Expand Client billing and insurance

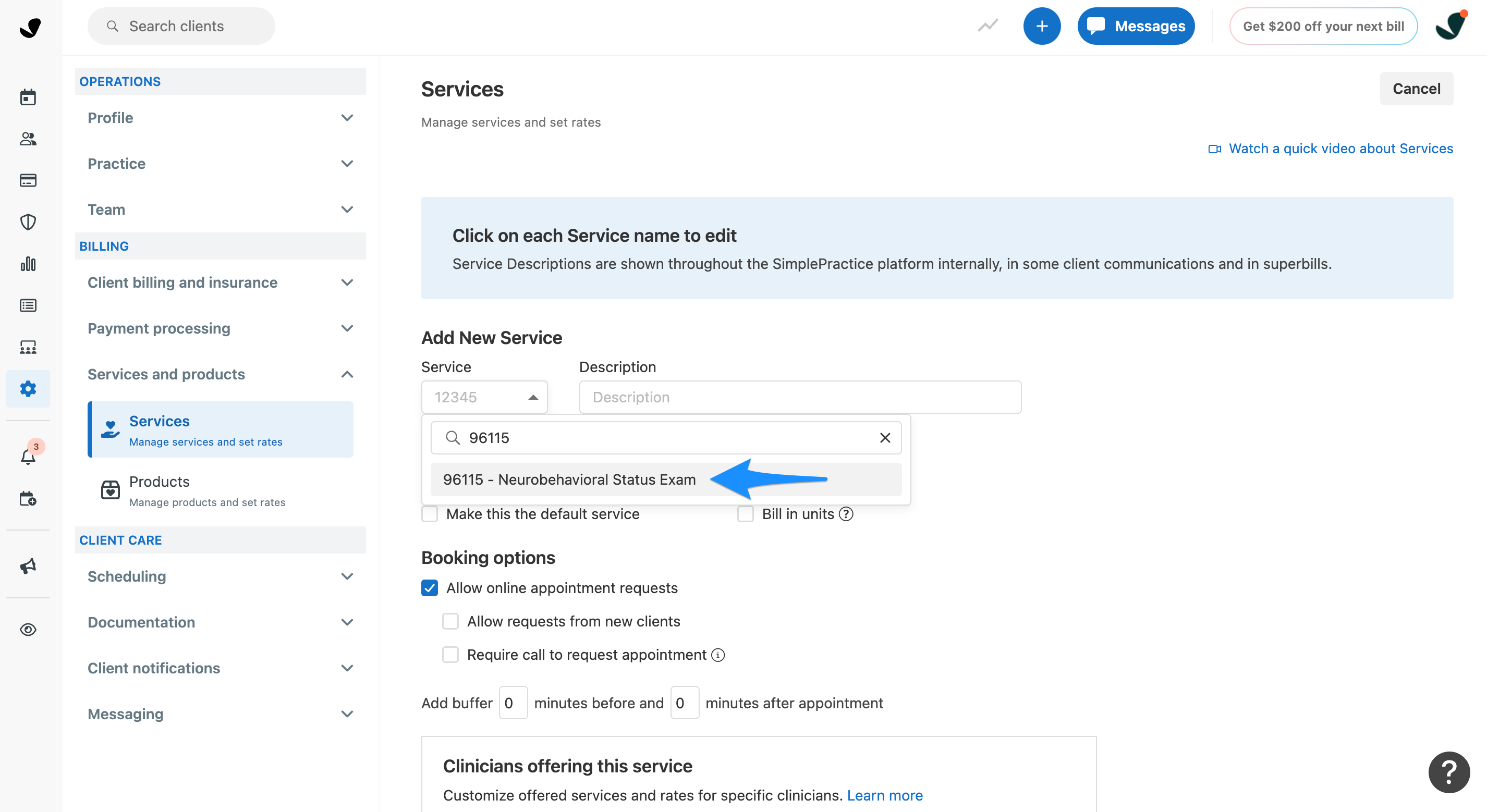coord(221,282)
